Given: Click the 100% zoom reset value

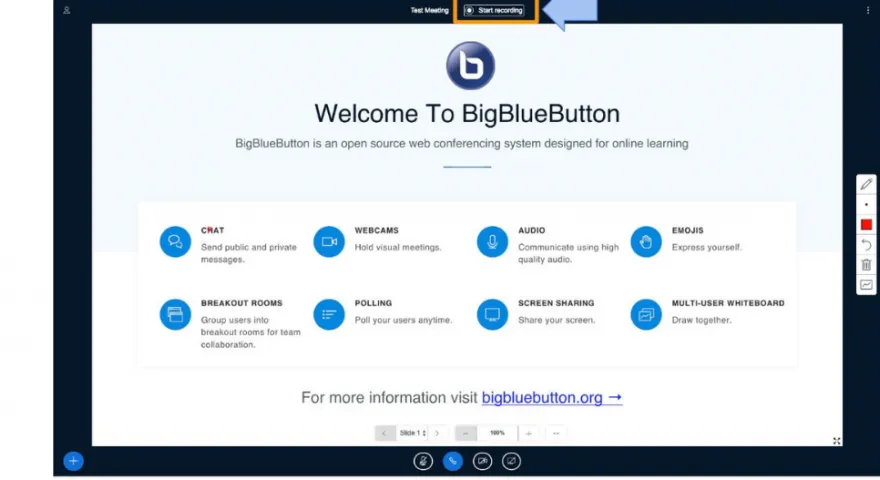Looking at the screenshot, I should [497, 433].
